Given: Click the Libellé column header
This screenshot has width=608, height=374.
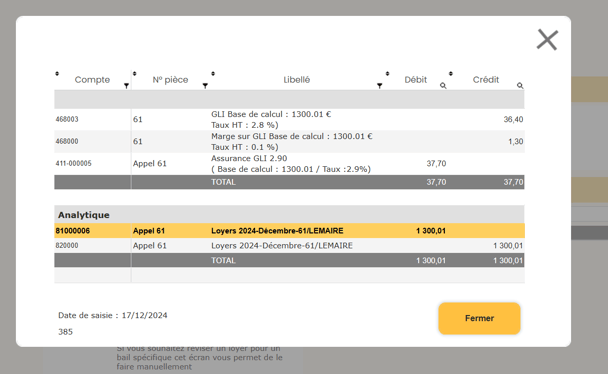Looking at the screenshot, I should 297,80.
